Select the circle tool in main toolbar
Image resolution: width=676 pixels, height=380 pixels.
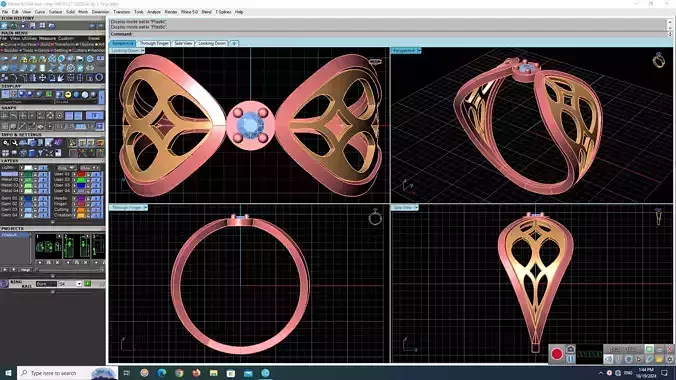99,77
